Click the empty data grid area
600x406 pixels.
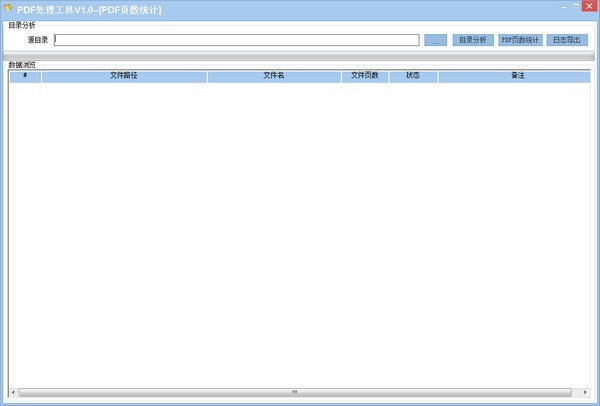pyautogui.click(x=300, y=230)
